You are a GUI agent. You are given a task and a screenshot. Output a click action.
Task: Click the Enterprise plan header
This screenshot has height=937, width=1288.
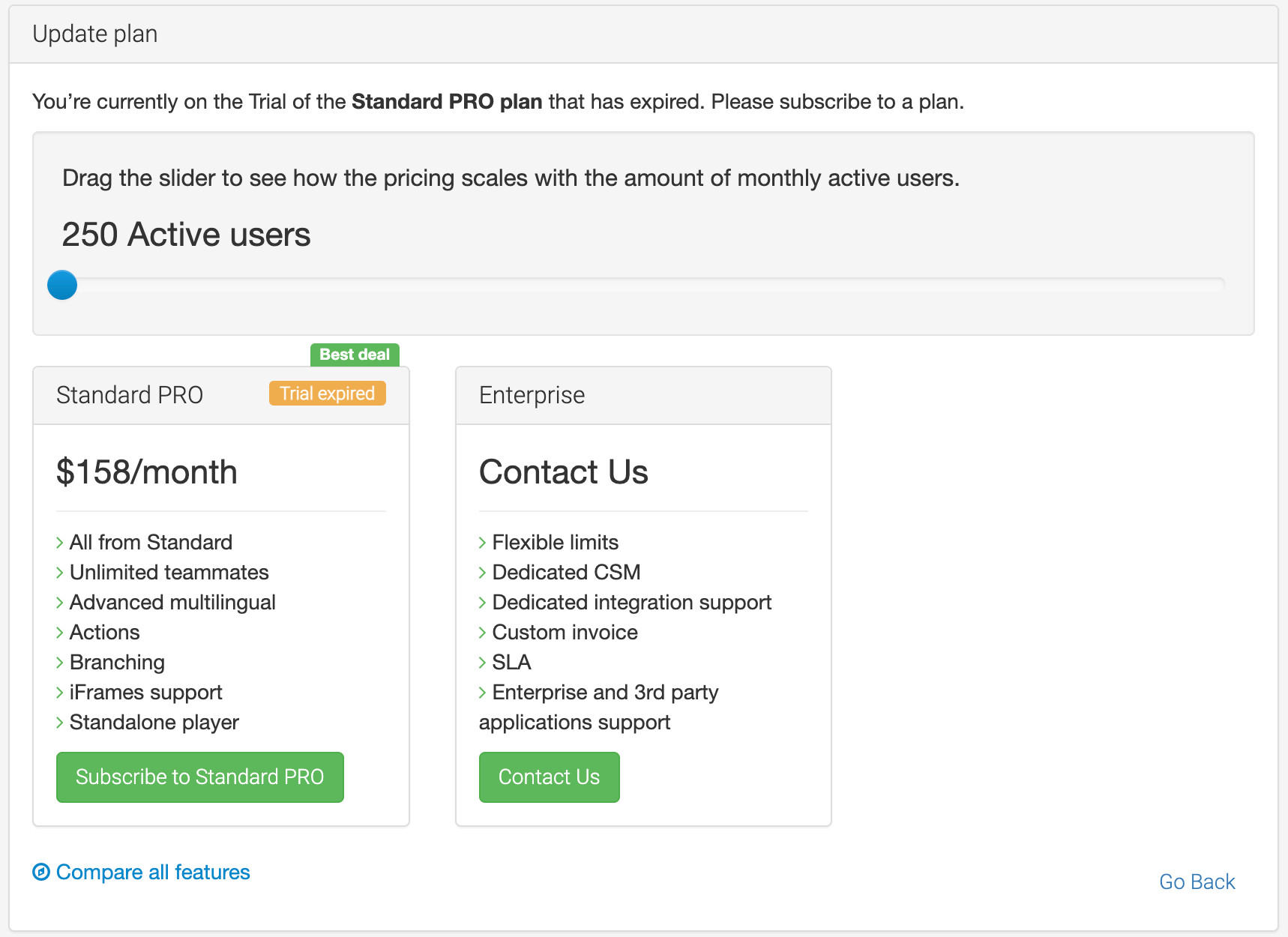click(532, 395)
